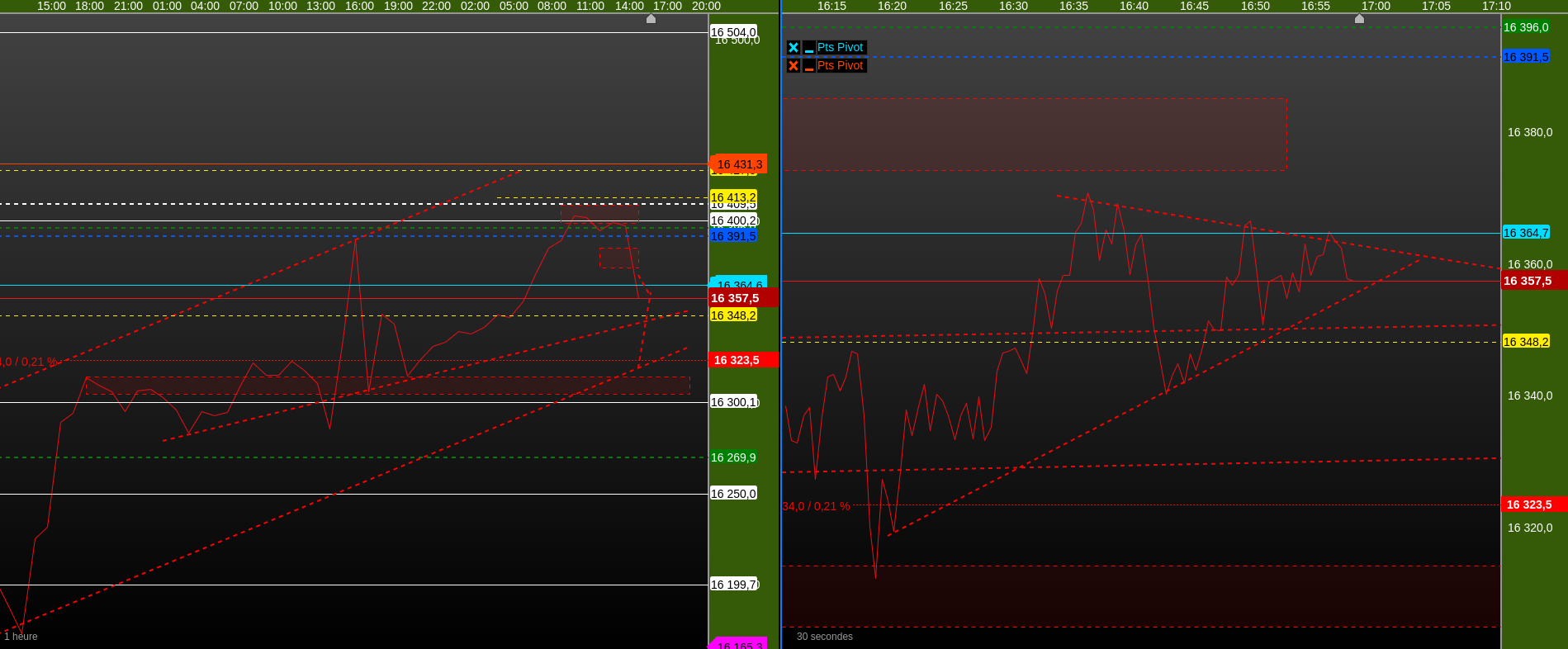Click the 16 504,0 price label
The width and height of the screenshot is (1568, 649).
[733, 32]
